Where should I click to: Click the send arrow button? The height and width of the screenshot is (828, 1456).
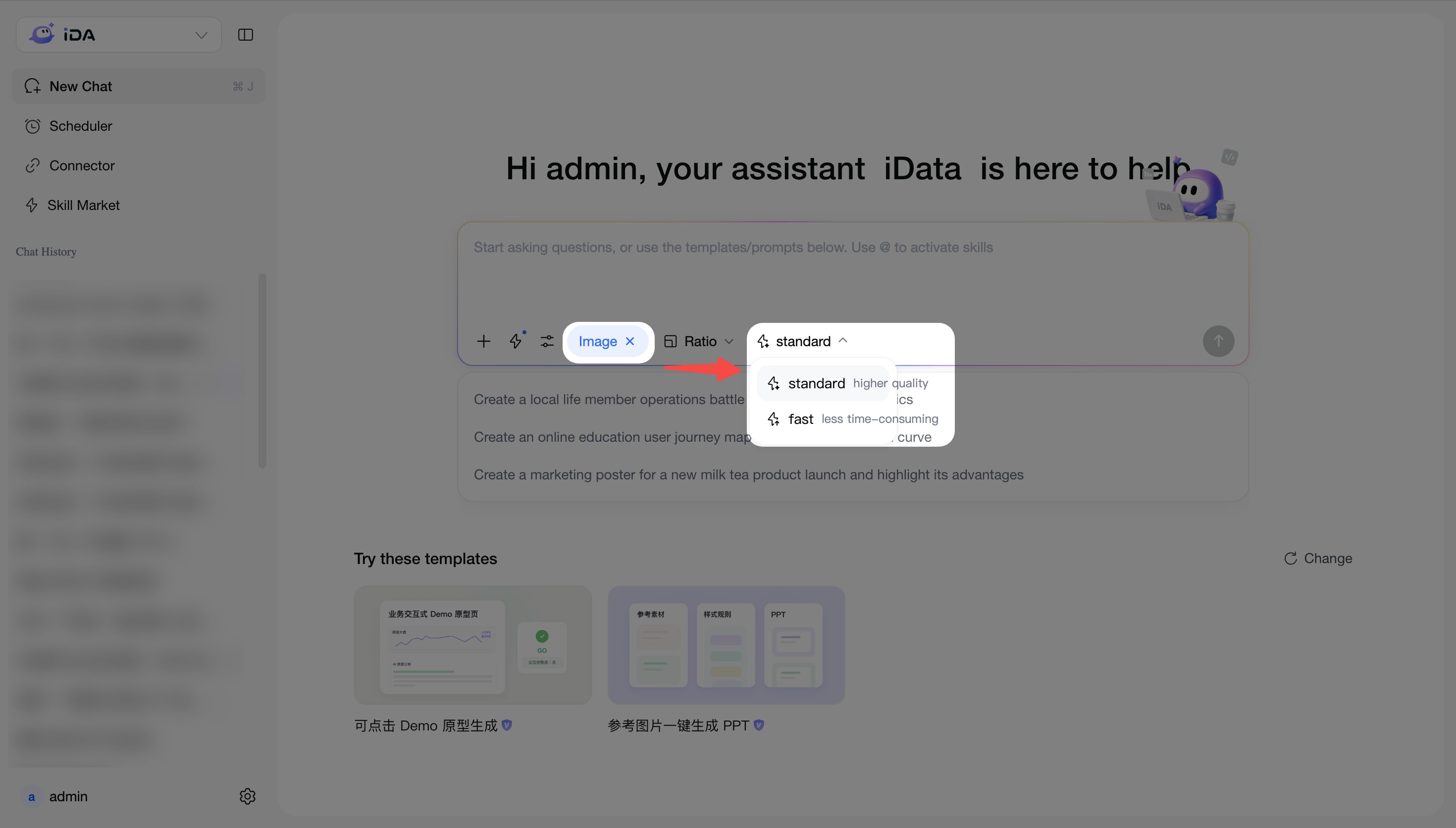[x=1218, y=341]
